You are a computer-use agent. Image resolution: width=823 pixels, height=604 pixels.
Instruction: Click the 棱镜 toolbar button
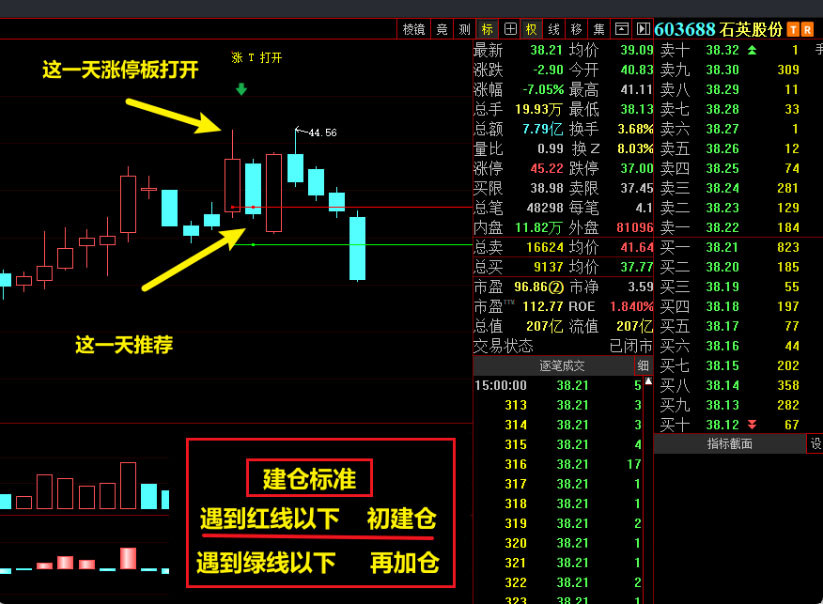[x=414, y=29]
